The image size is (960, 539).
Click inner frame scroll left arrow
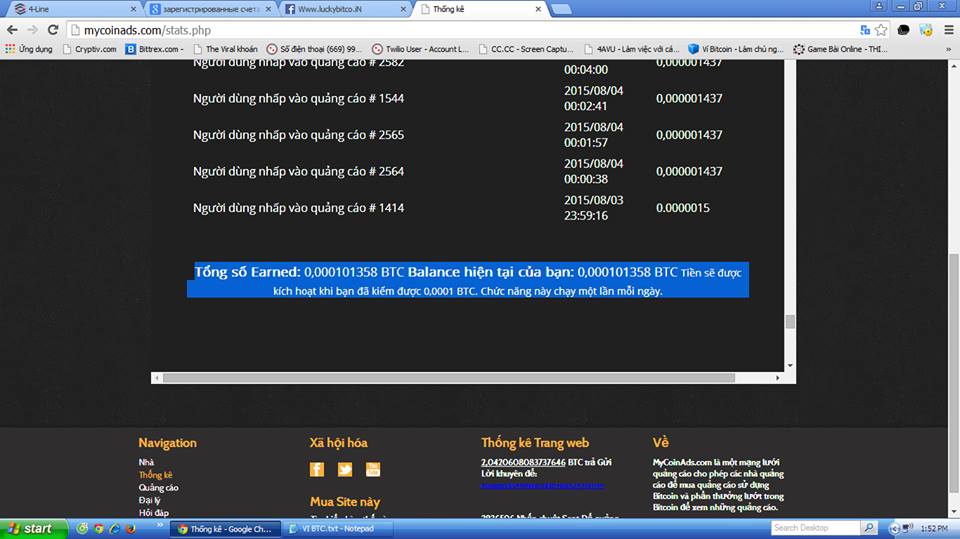coord(157,378)
